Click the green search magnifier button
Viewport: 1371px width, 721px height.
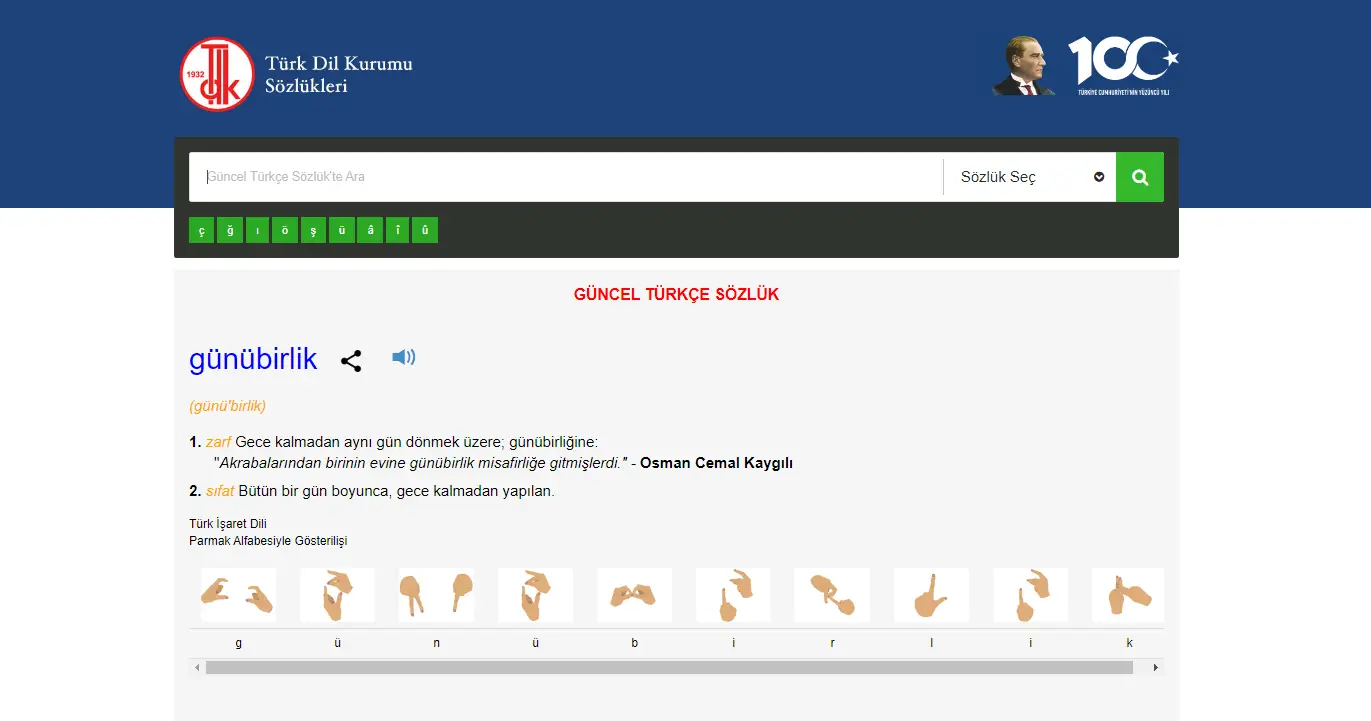point(1140,177)
